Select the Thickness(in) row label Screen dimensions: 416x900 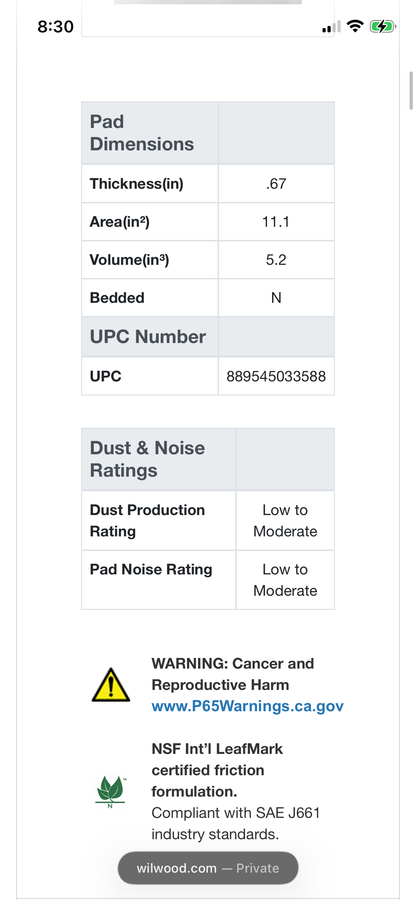coord(137,184)
